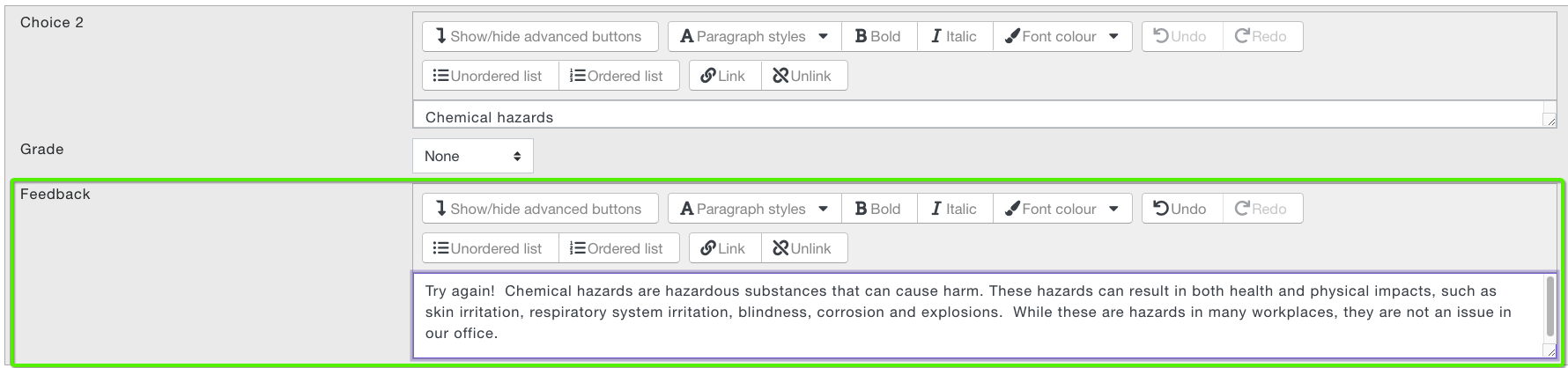Insert ordered list in Choice 2 editor
The width and height of the screenshot is (1568, 368).
pyautogui.click(x=618, y=76)
